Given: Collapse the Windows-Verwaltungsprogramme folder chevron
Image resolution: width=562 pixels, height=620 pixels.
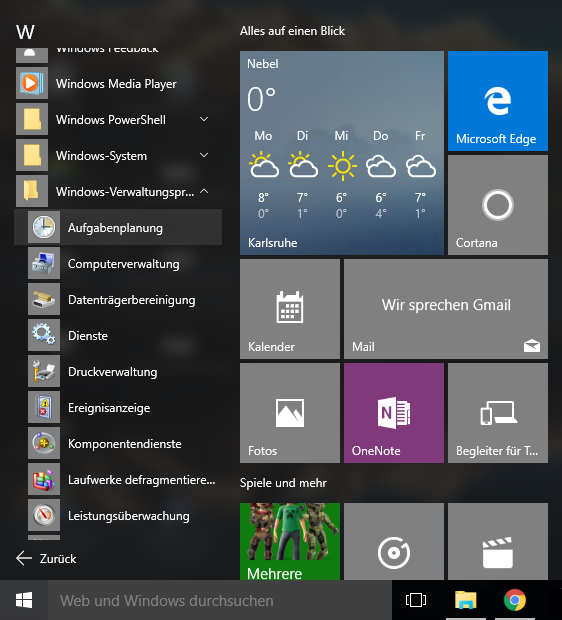Looking at the screenshot, I should point(204,191).
